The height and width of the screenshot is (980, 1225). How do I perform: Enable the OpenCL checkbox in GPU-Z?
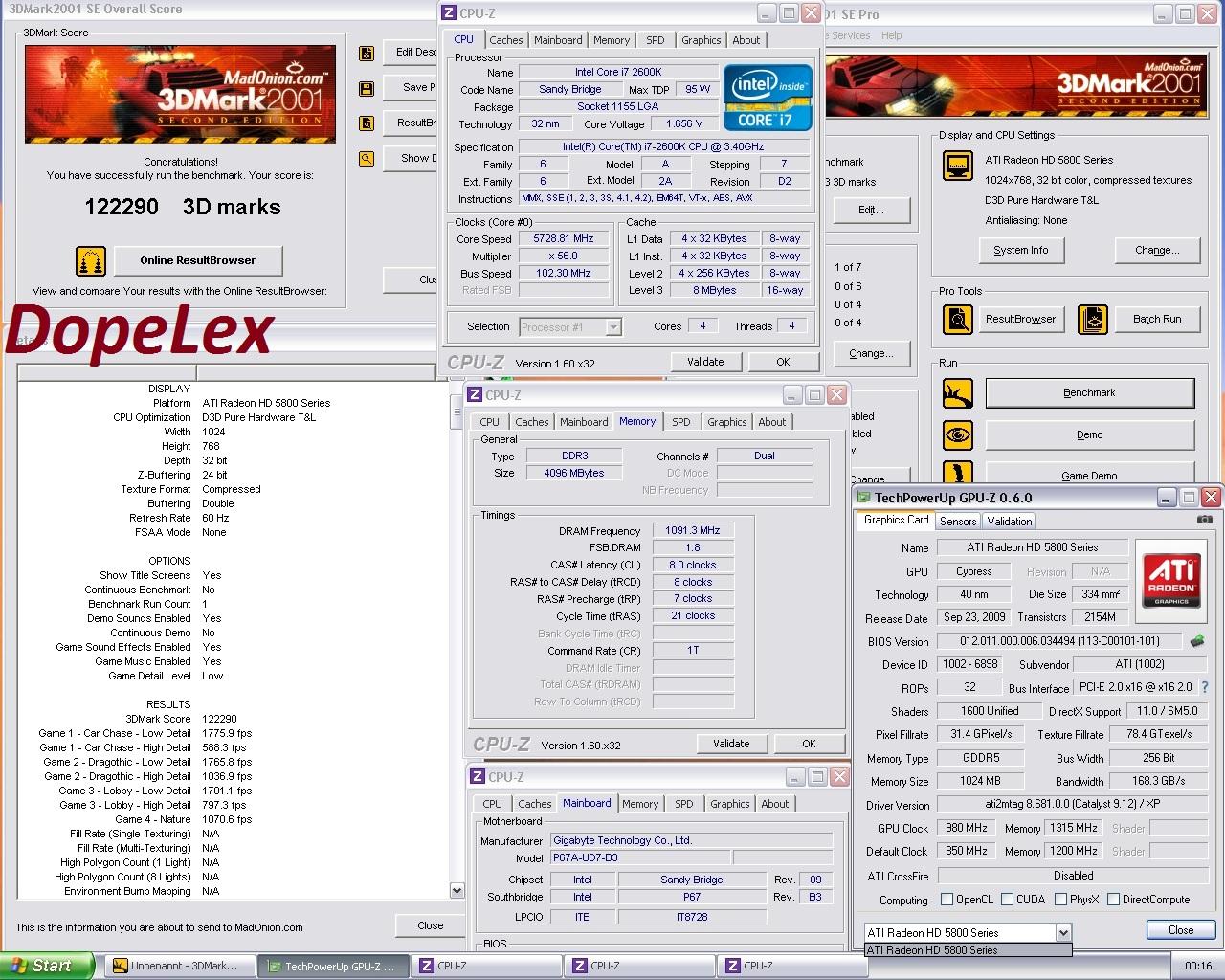click(x=947, y=900)
